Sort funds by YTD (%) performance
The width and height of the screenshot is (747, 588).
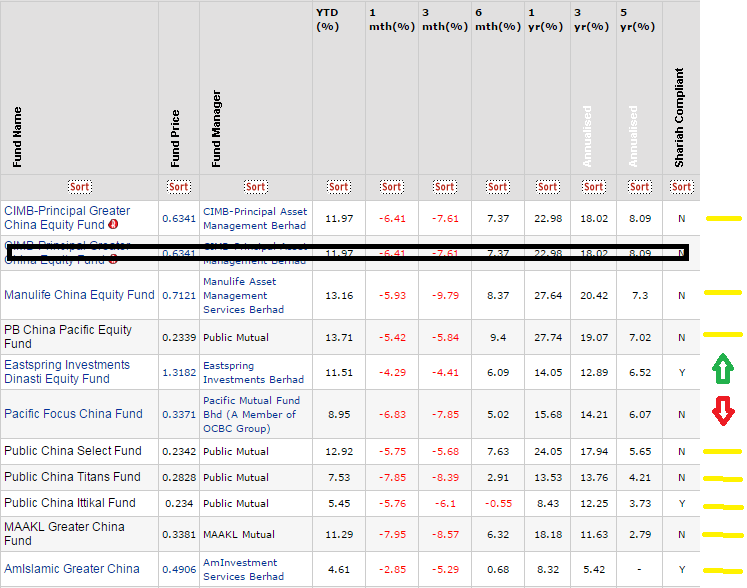pyautogui.click(x=339, y=187)
